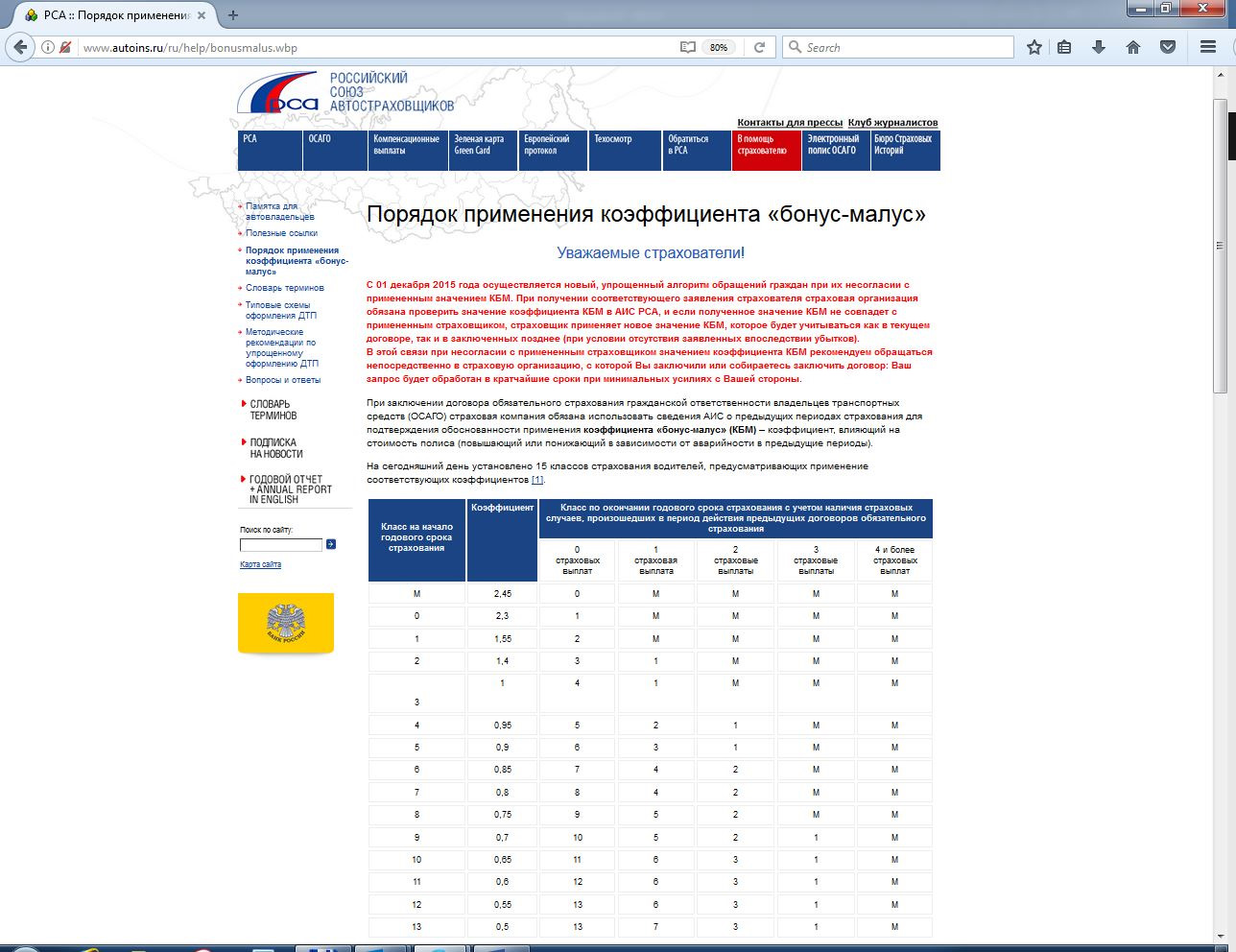1236x952 pixels.
Task: Open the Downloads arrow icon
Action: pos(1099,47)
